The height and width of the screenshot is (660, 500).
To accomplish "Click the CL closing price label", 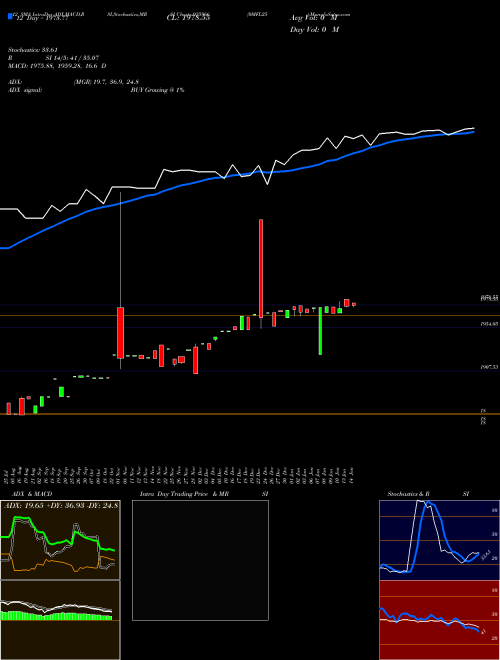I will pyautogui.click(x=189, y=18).
